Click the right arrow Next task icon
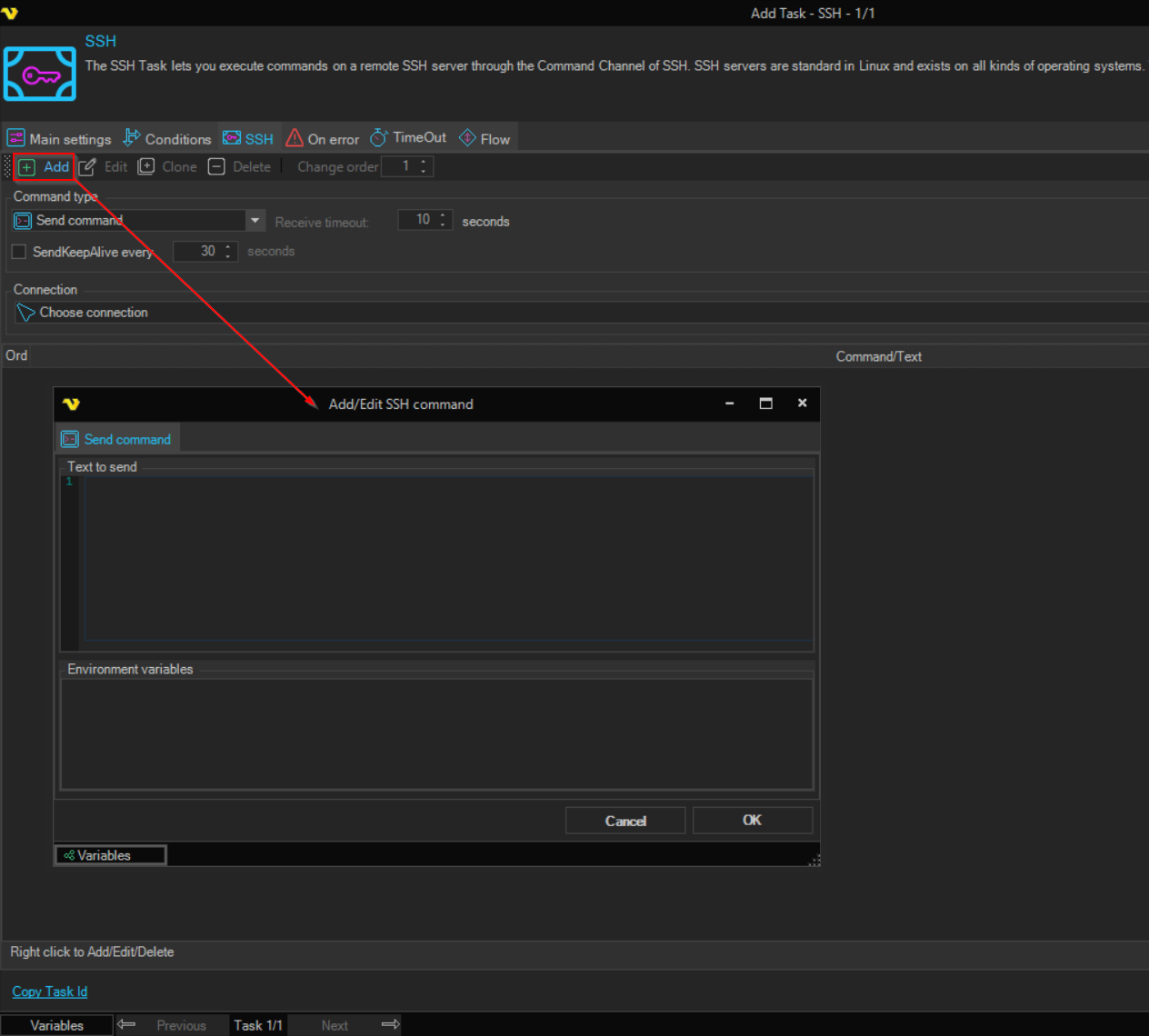The height and width of the screenshot is (1036, 1149). pyautogui.click(x=390, y=1025)
